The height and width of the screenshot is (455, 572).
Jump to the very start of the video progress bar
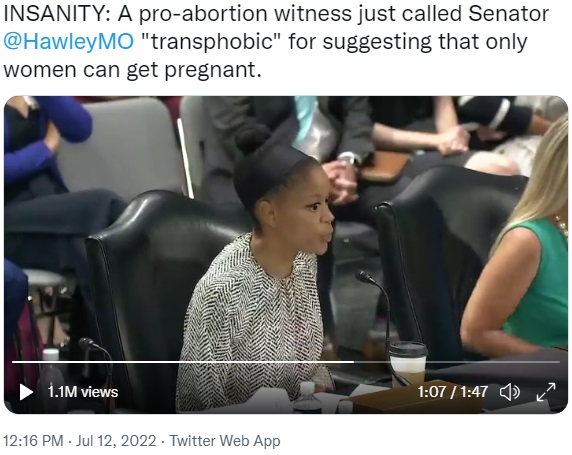coord(13,362)
